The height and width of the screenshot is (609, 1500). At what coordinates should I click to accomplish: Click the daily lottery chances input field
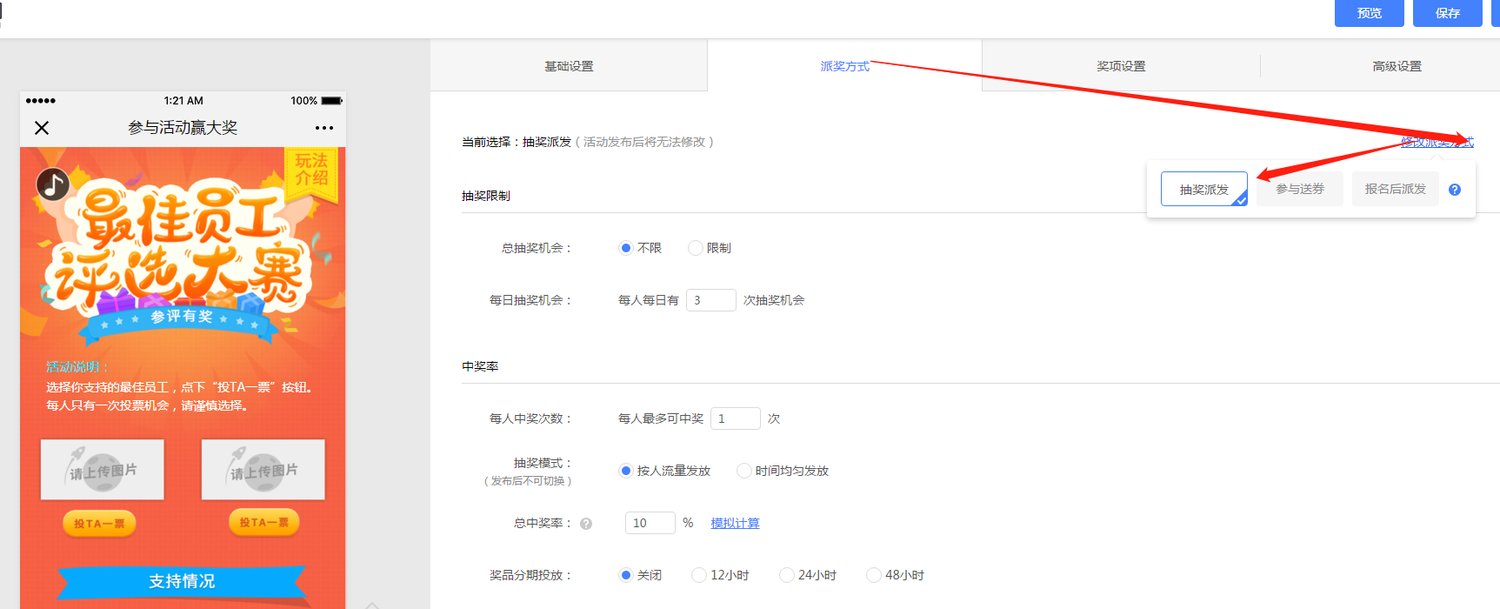click(x=711, y=300)
